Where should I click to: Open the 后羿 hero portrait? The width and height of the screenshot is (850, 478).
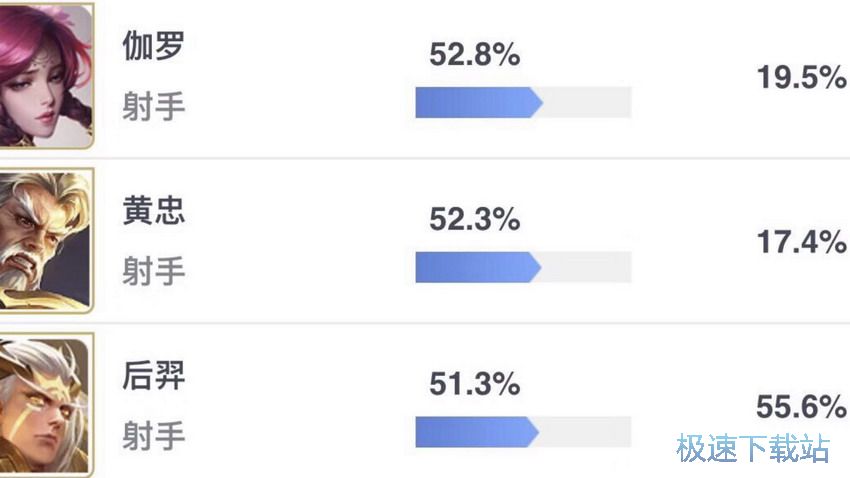(x=47, y=405)
